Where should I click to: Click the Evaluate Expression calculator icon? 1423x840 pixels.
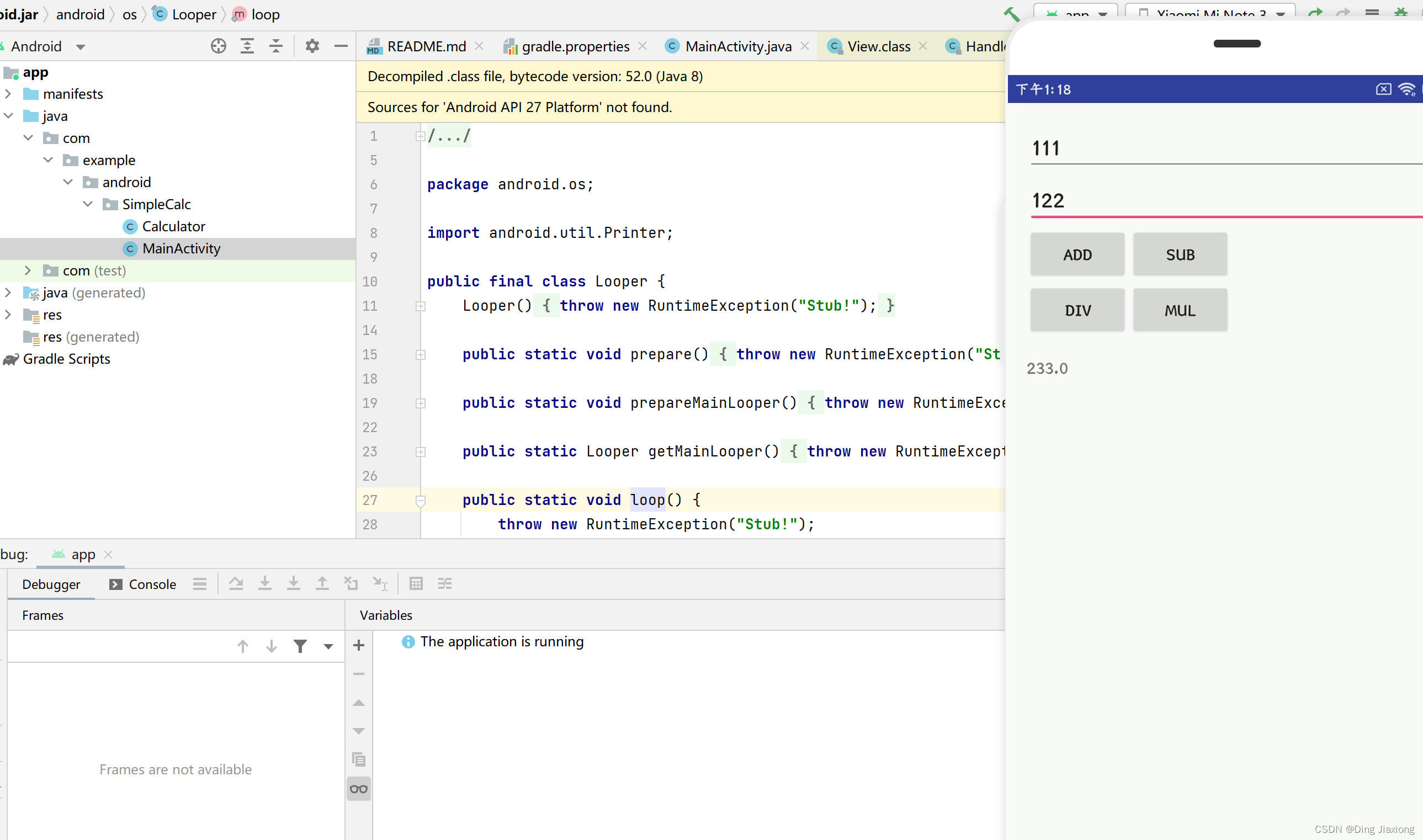coord(416,583)
